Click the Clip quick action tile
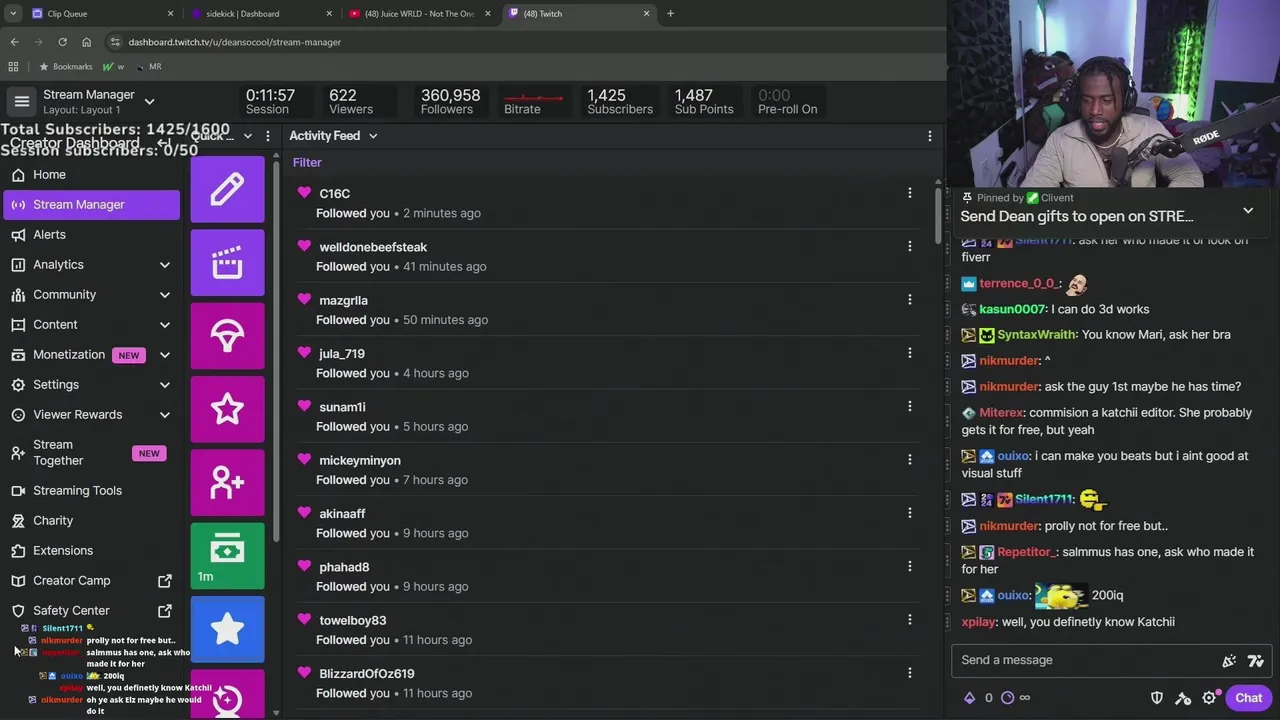This screenshot has width=1280, height=720. pyautogui.click(x=227, y=263)
